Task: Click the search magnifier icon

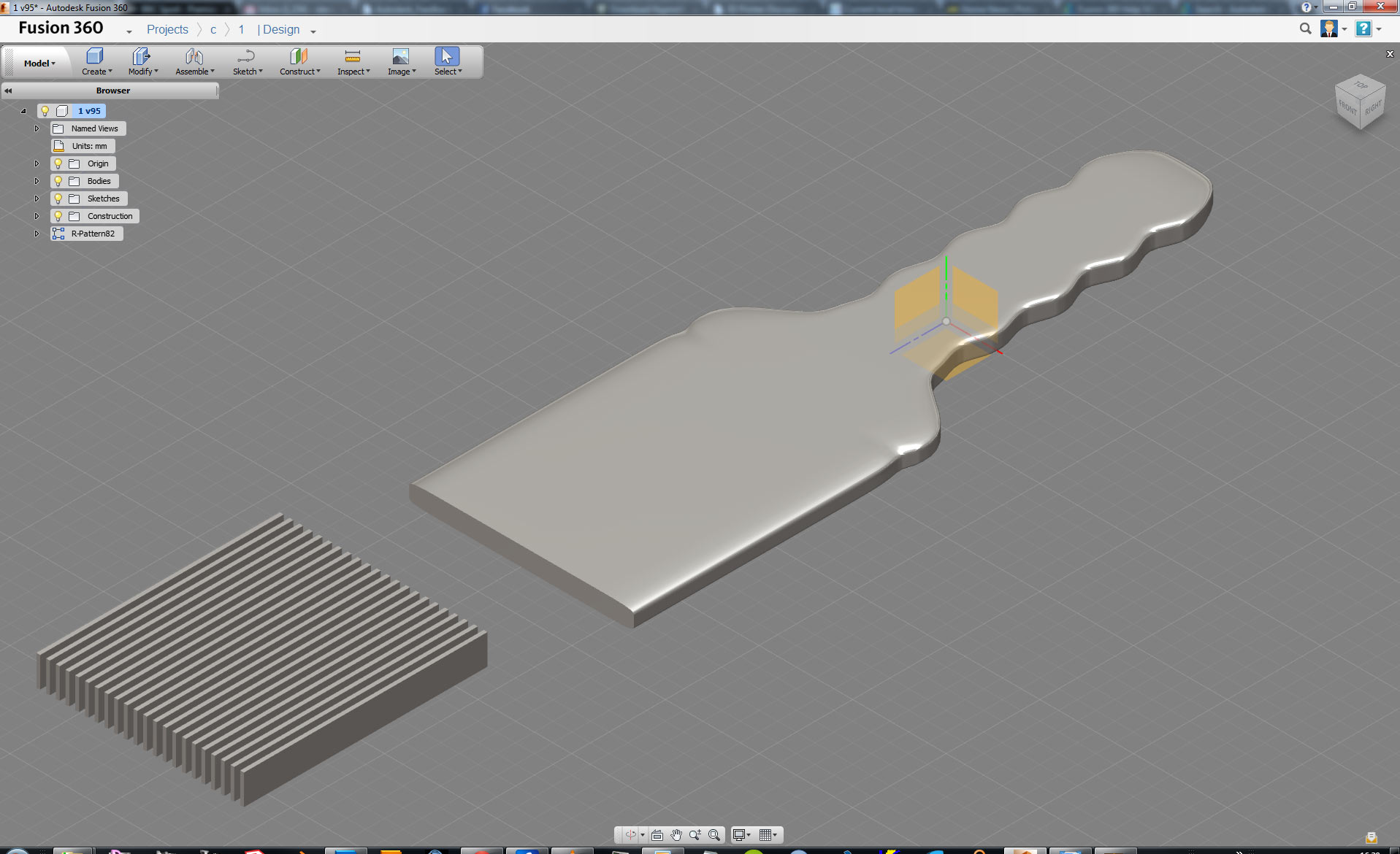Action: (1305, 28)
